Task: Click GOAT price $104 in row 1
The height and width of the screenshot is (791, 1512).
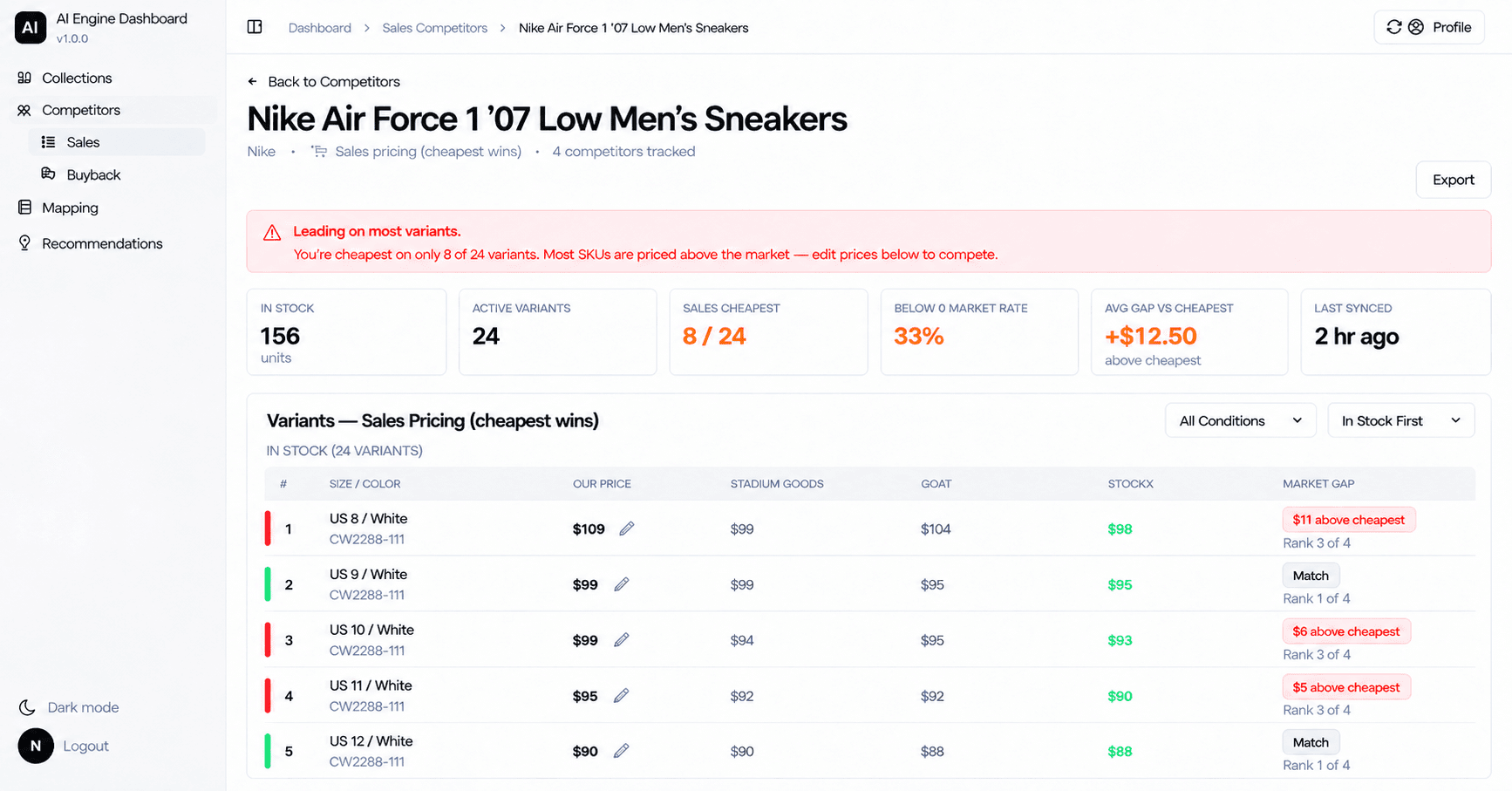Action: point(936,529)
